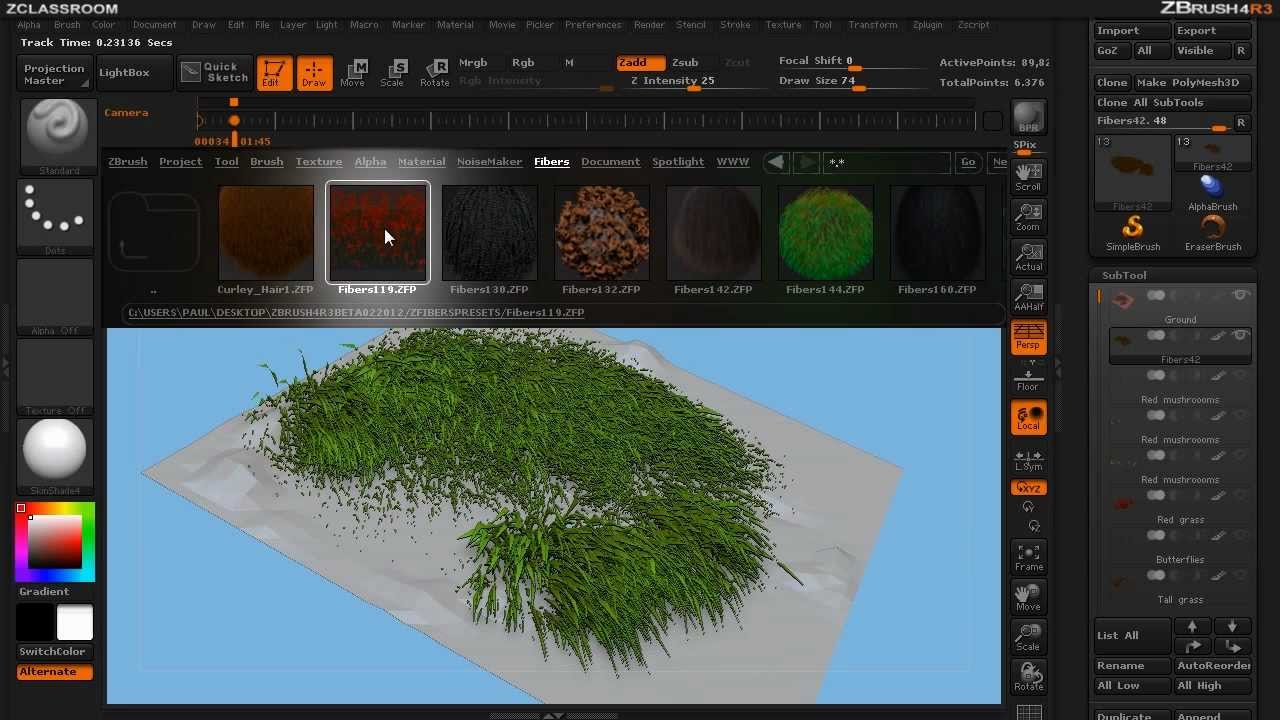
Task: Click the Import button
Action: (1132, 31)
